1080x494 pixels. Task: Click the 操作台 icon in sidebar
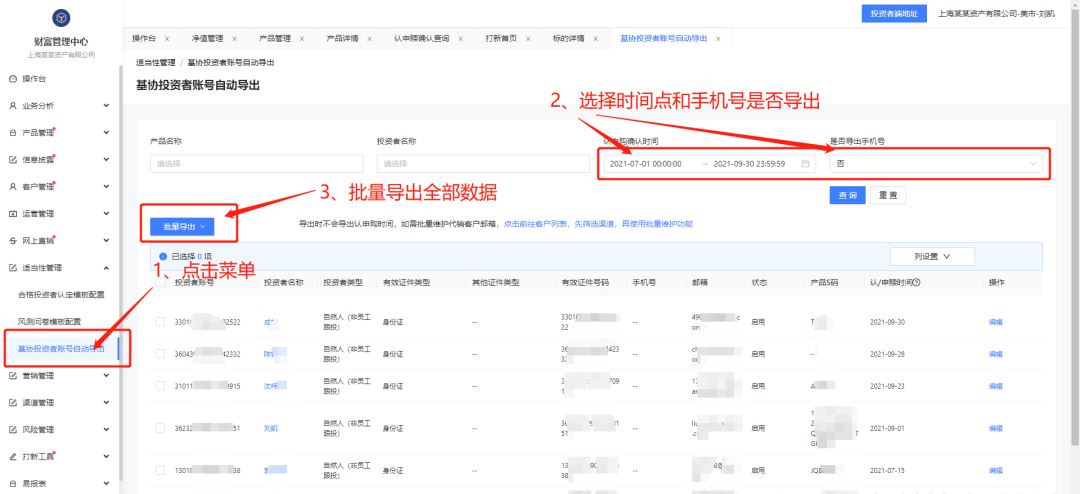pos(12,78)
